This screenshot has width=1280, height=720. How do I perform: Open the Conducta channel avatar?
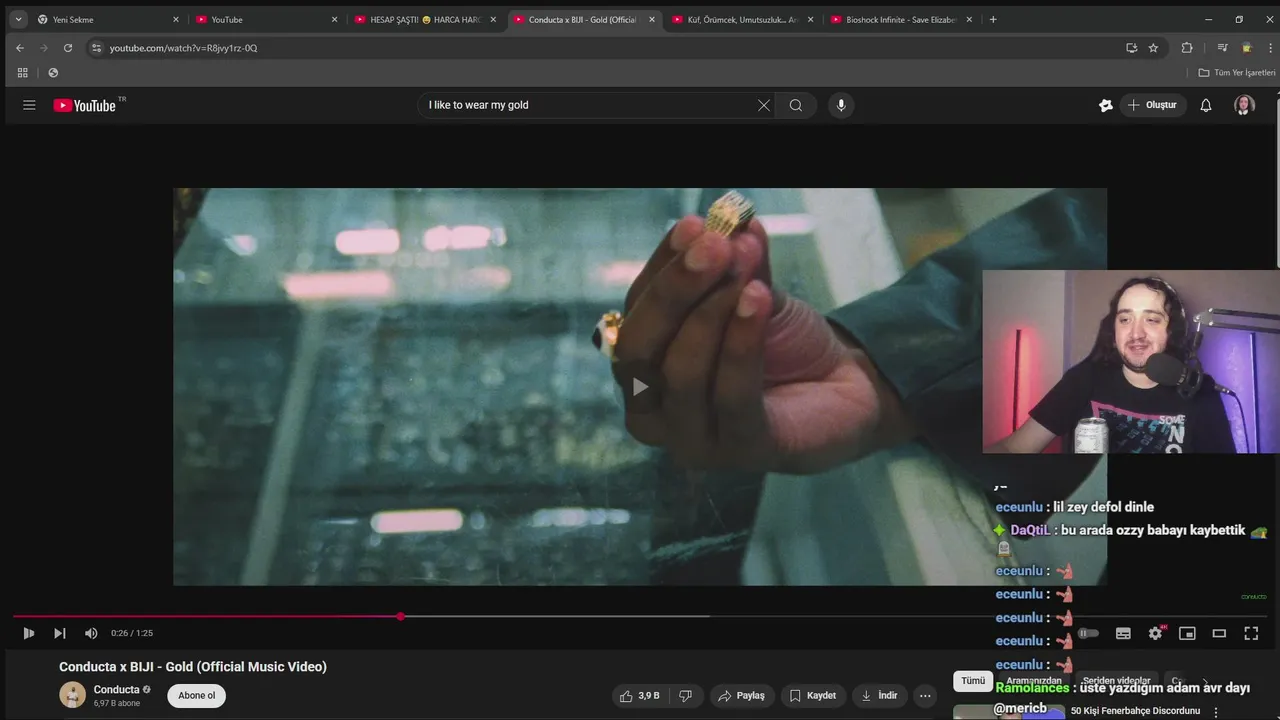(72, 695)
